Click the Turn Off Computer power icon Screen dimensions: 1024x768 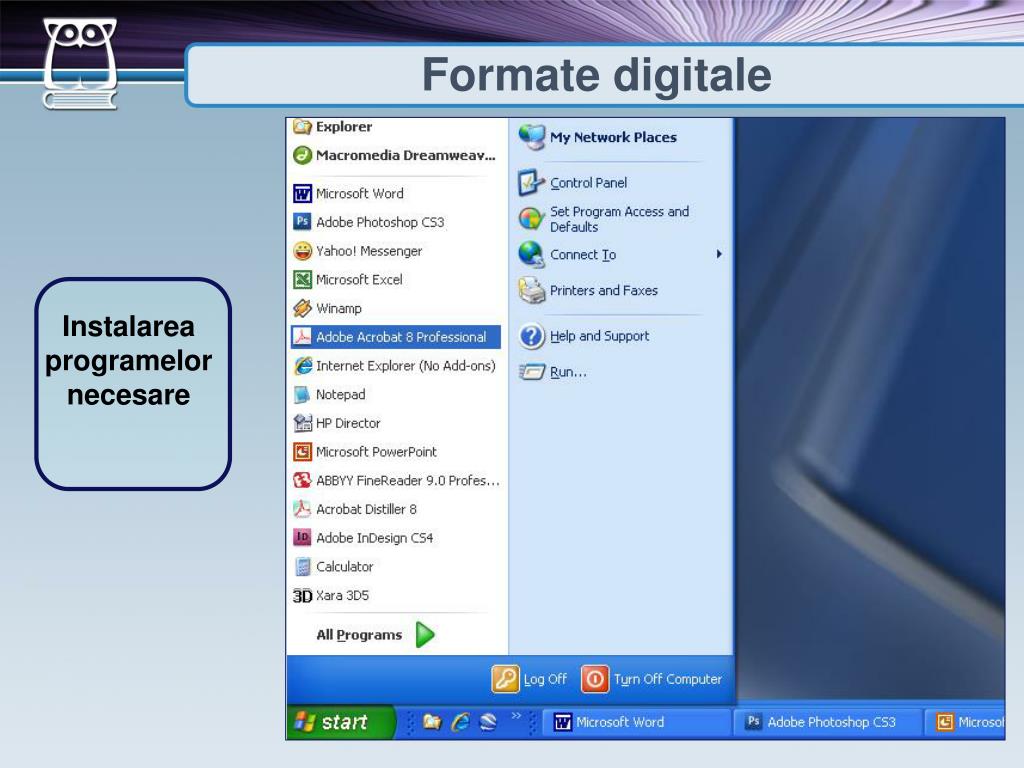tap(594, 679)
